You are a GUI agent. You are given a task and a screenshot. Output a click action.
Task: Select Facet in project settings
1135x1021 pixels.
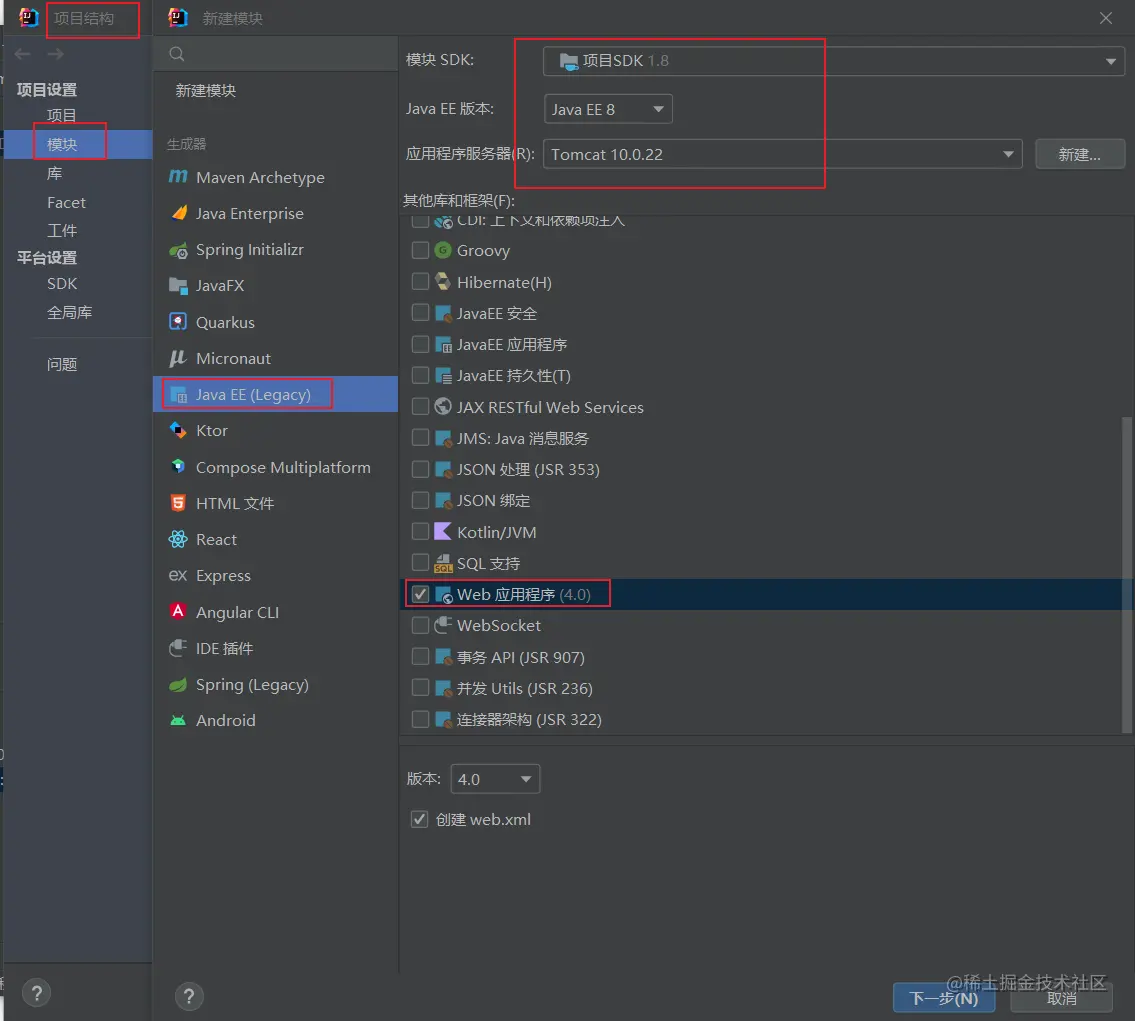[66, 203]
